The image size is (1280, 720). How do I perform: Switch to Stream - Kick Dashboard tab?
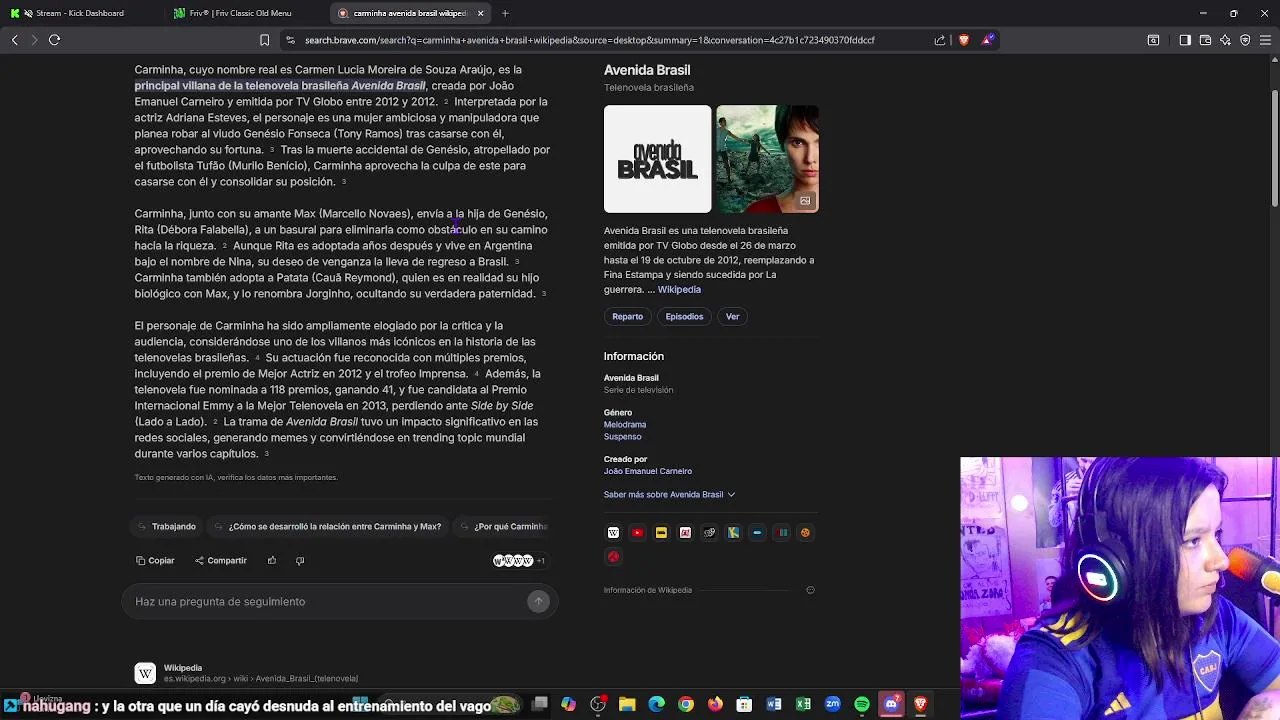click(x=80, y=13)
